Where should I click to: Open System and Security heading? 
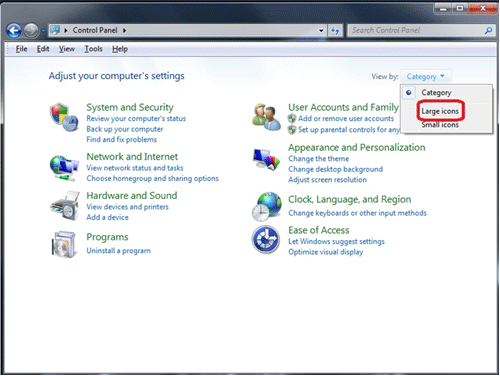tap(130, 107)
